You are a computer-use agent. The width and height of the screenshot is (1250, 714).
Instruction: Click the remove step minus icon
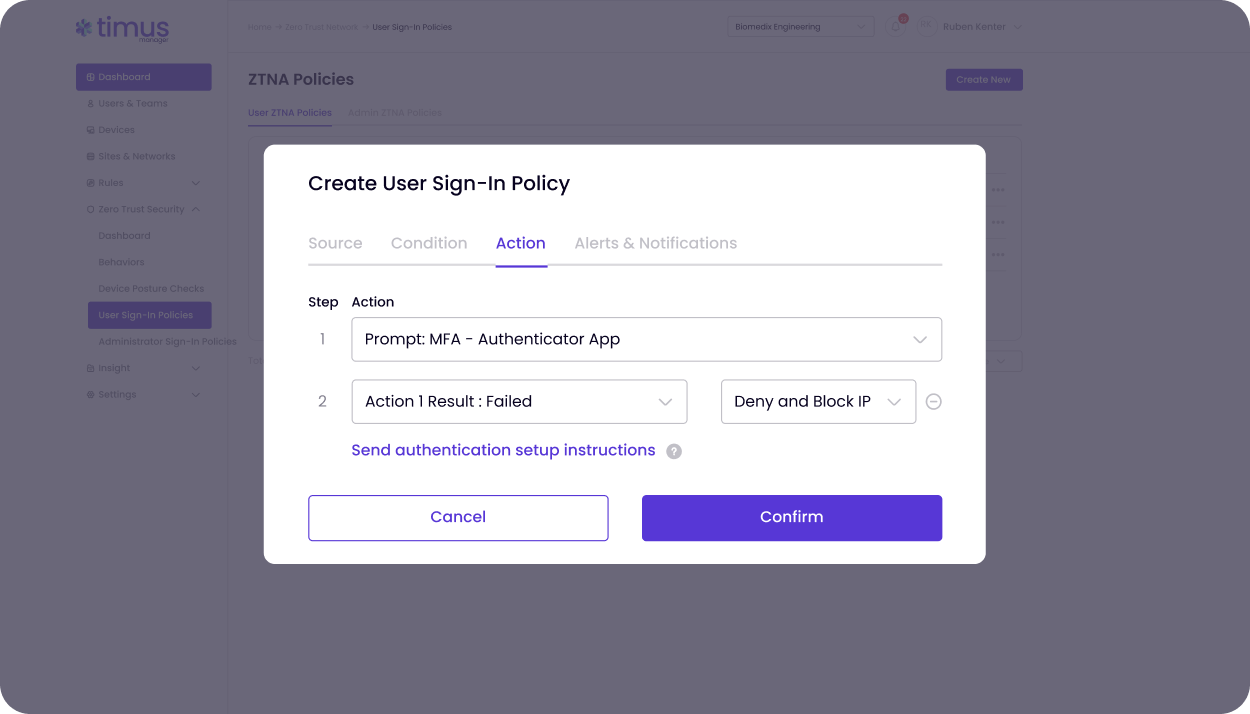click(933, 402)
